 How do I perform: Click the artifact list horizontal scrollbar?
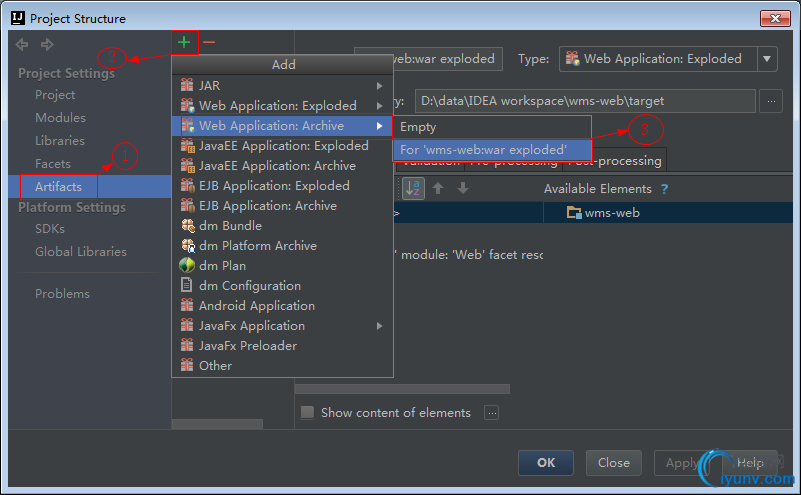point(218,424)
